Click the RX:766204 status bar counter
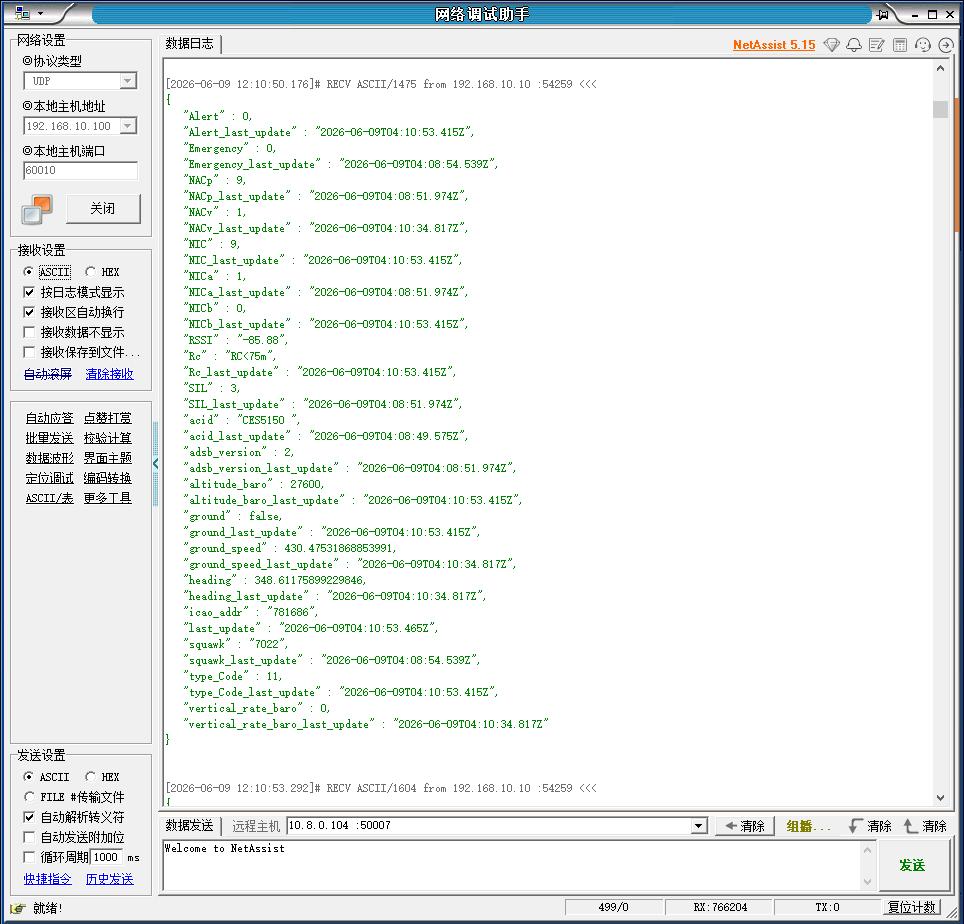The width and height of the screenshot is (964, 924). tap(720, 907)
